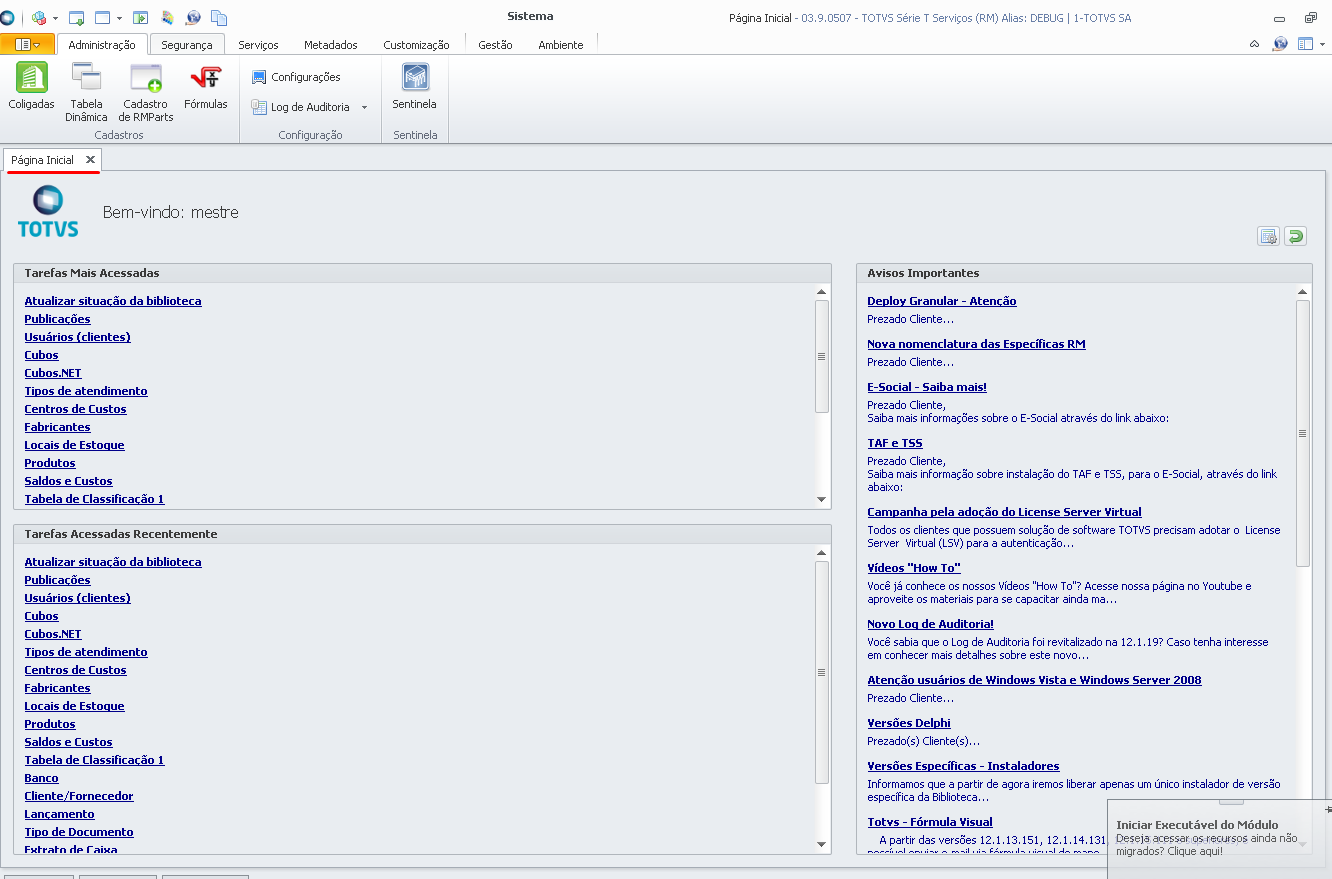1332x879 pixels.
Task: Click the globe icon at ribbon right end
Action: [1280, 44]
